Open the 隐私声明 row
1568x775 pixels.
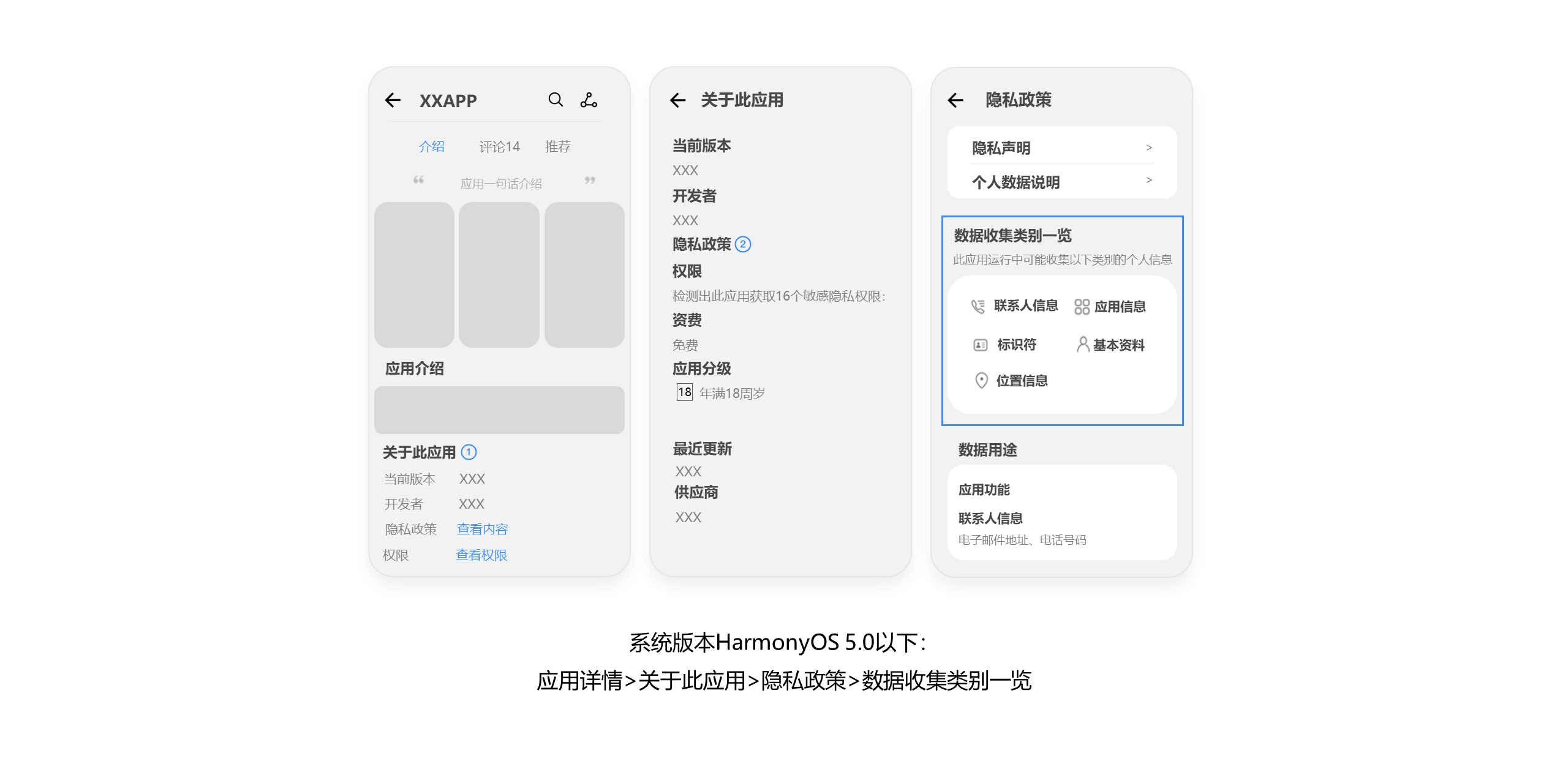tap(1062, 148)
